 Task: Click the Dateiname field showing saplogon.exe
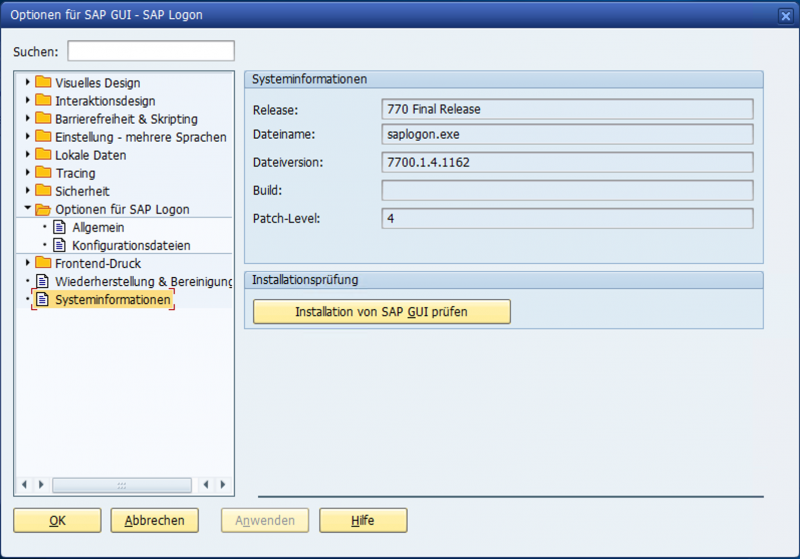567,134
